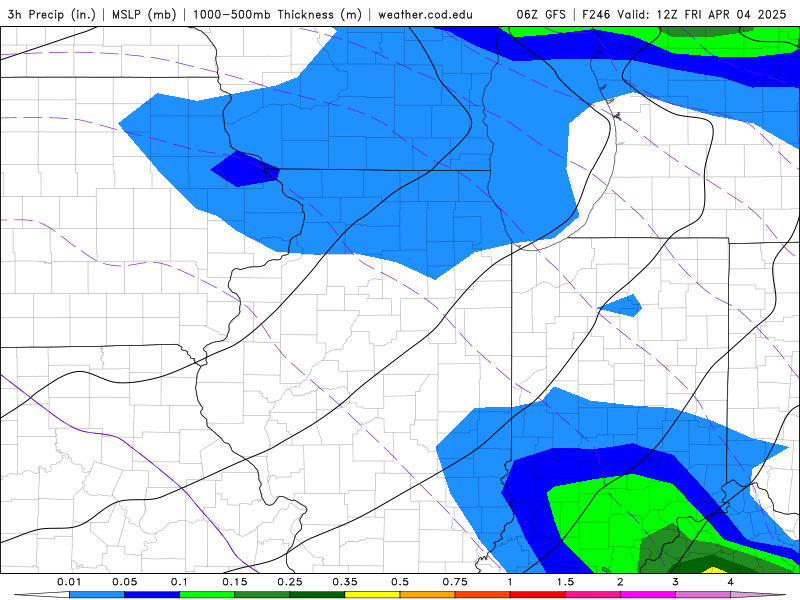Click the '06Z GFS' model run label

541,14
